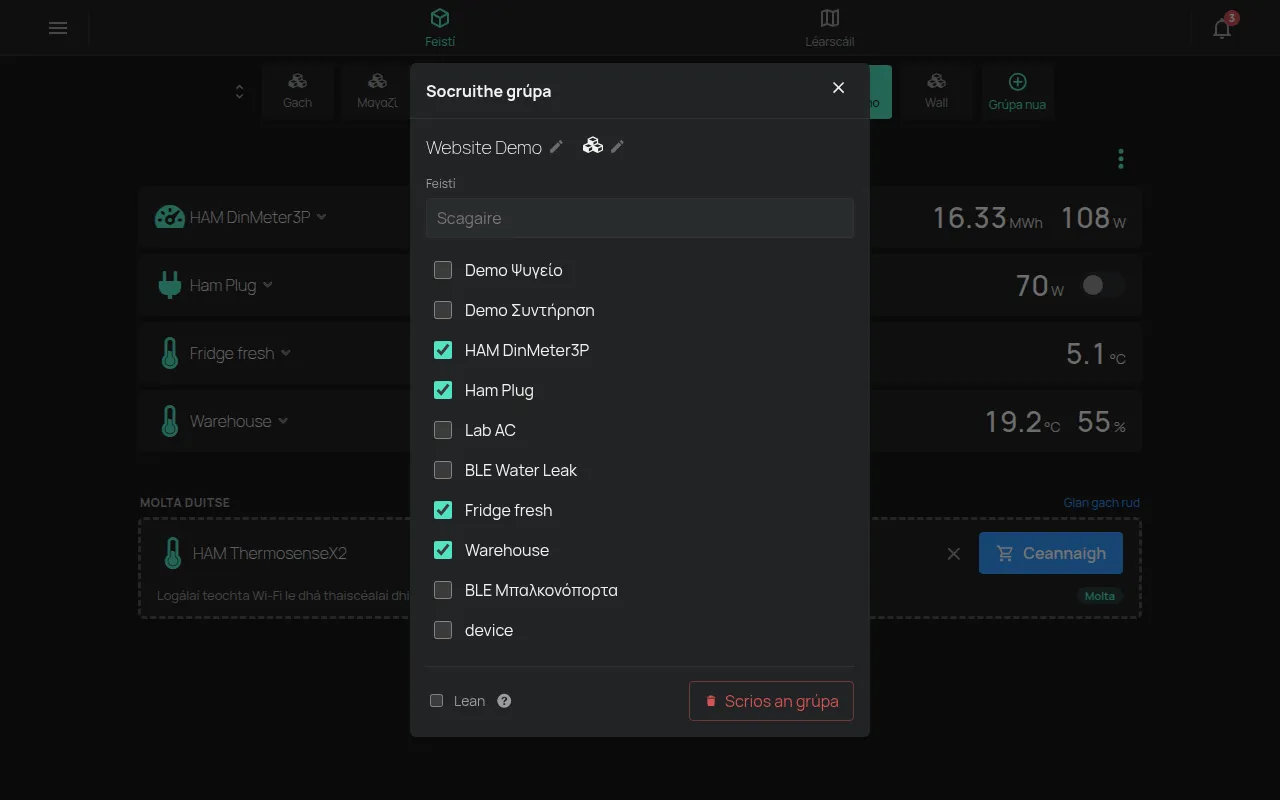Screen dimensions: 1280x800
Task: Uncheck the Warehouse checkbox
Action: 443,550
